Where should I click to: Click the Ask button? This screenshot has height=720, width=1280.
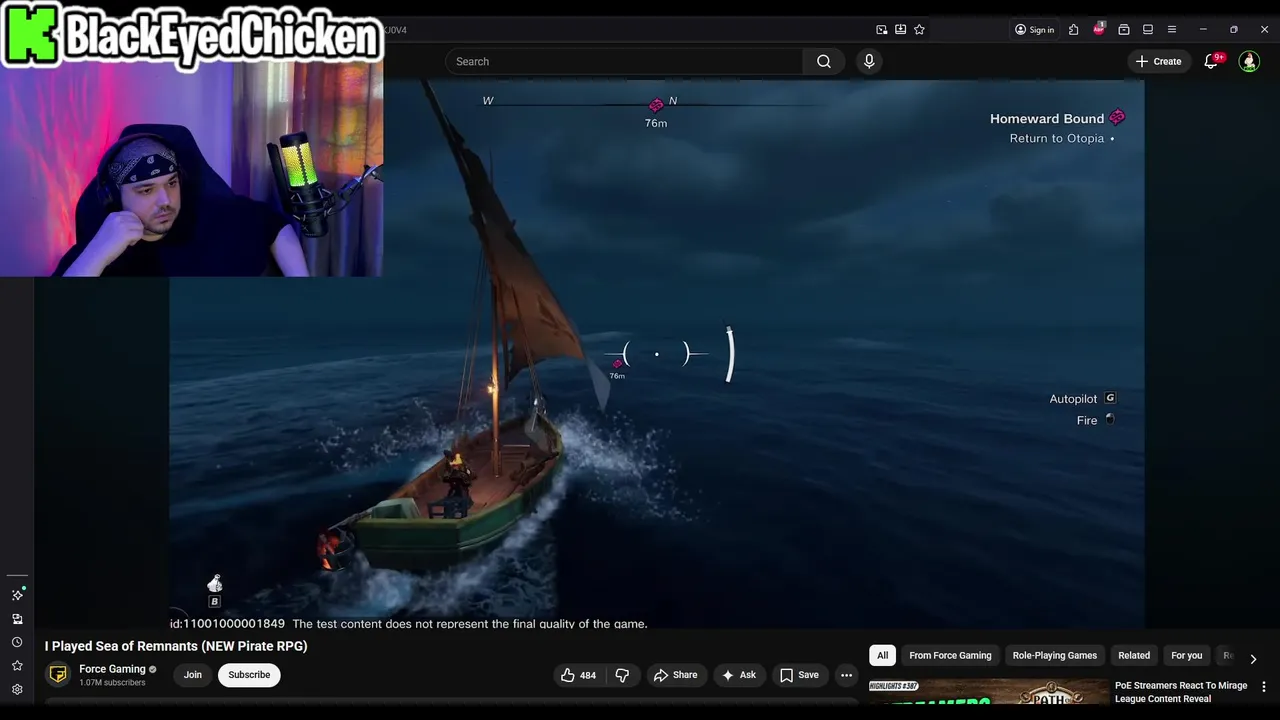pos(738,675)
